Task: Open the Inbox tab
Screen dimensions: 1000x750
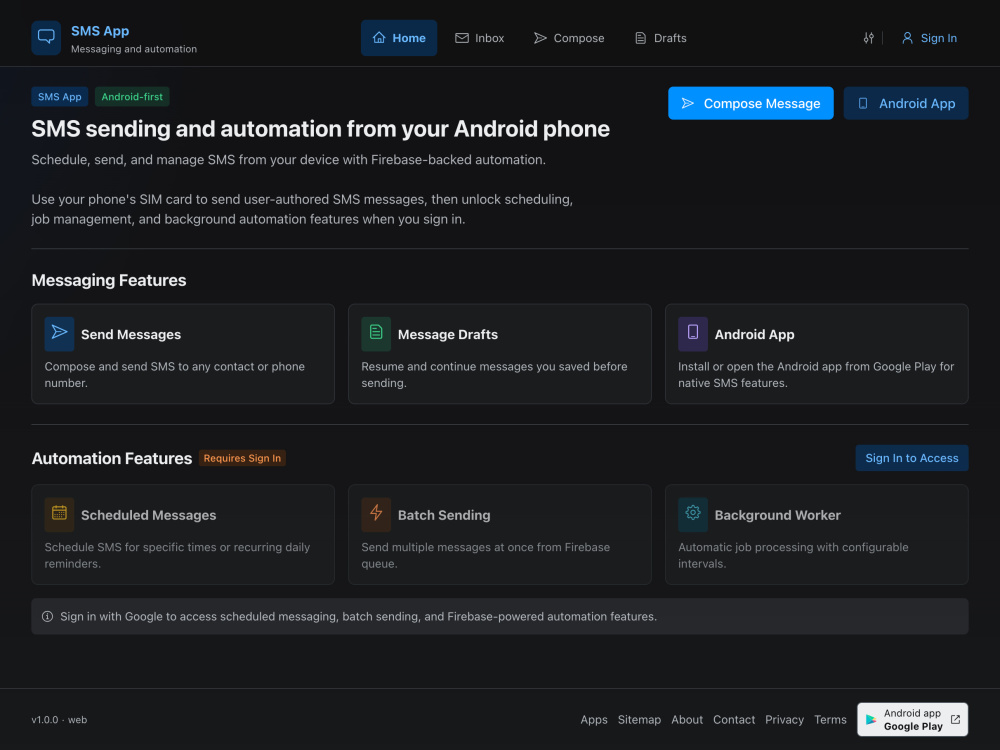Action: 480,38
